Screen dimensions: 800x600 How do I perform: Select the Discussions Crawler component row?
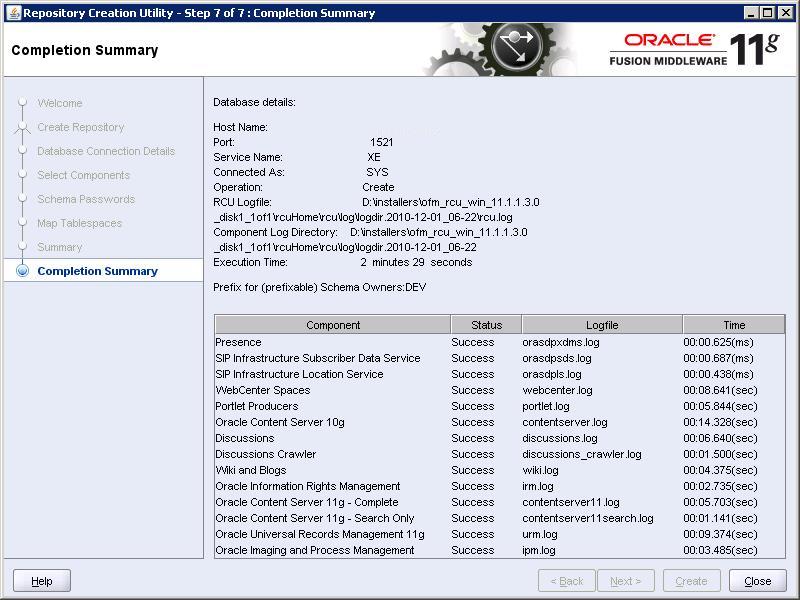click(x=499, y=454)
